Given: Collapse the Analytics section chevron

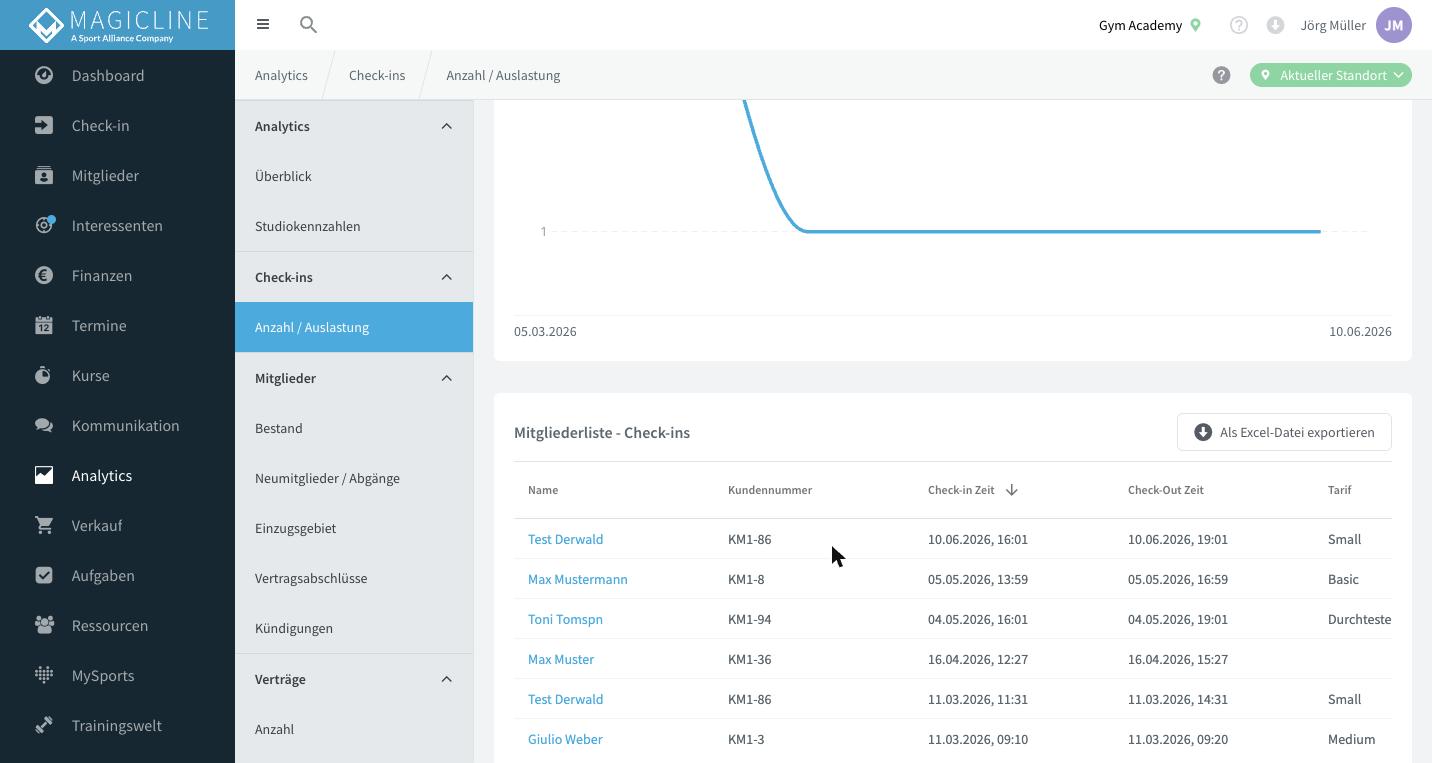Looking at the screenshot, I should 447,126.
